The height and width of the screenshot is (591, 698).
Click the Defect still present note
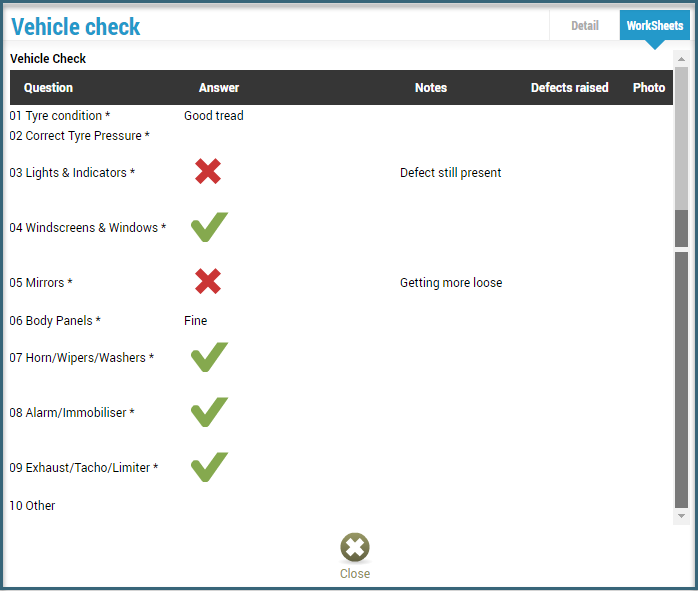click(450, 173)
